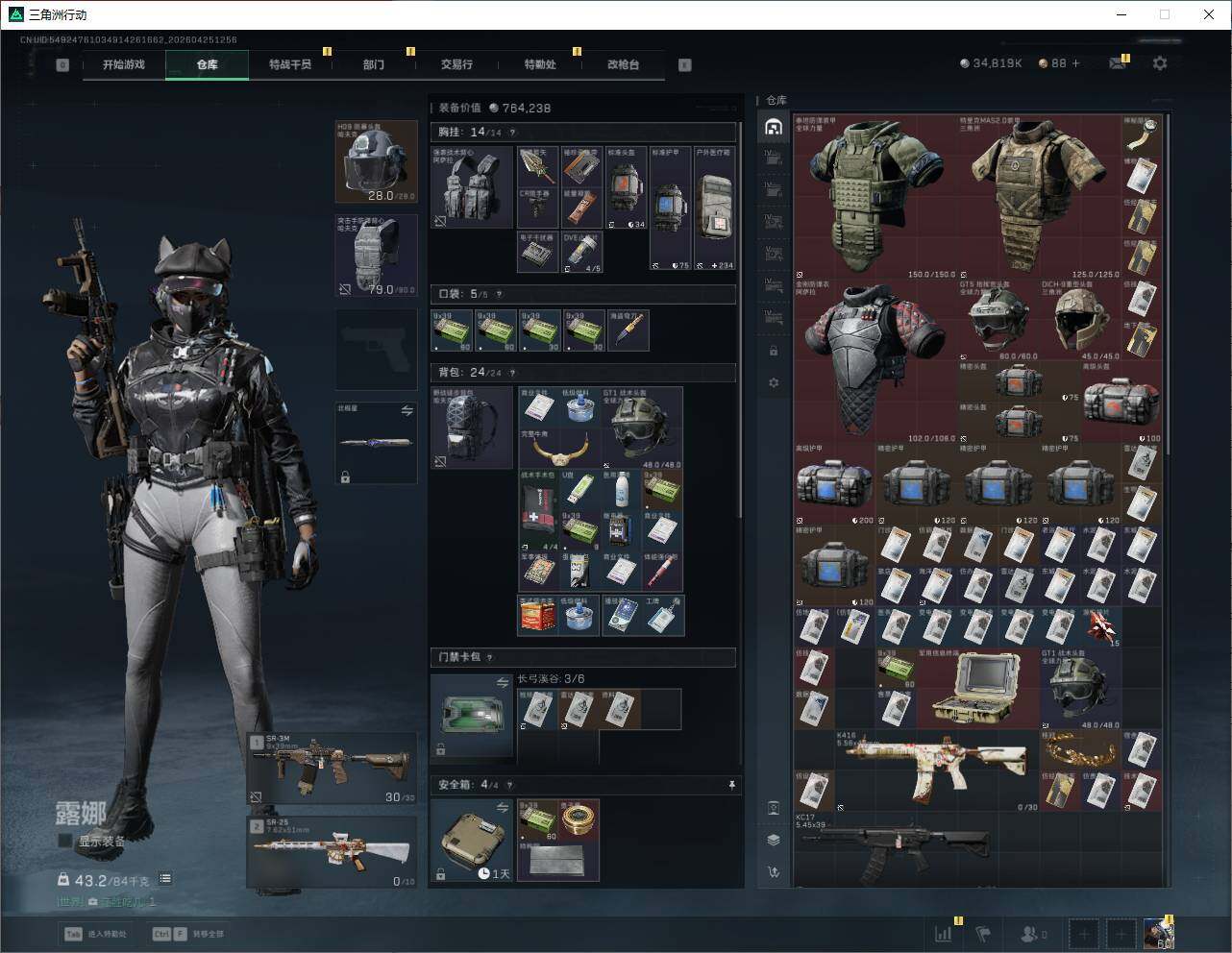This screenshot has width=1232, height=953.
Task: Swap the 门禁卡包 key card case
Action: pos(502,683)
